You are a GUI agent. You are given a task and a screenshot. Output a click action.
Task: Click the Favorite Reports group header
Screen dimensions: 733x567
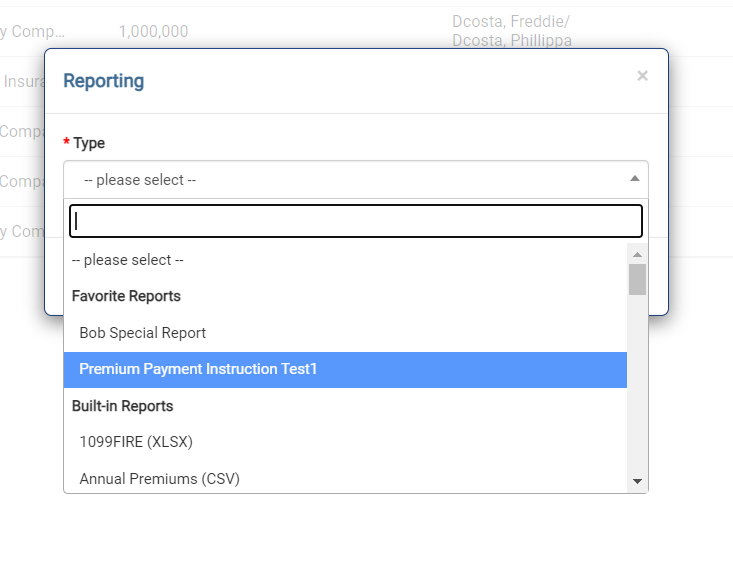(x=126, y=296)
